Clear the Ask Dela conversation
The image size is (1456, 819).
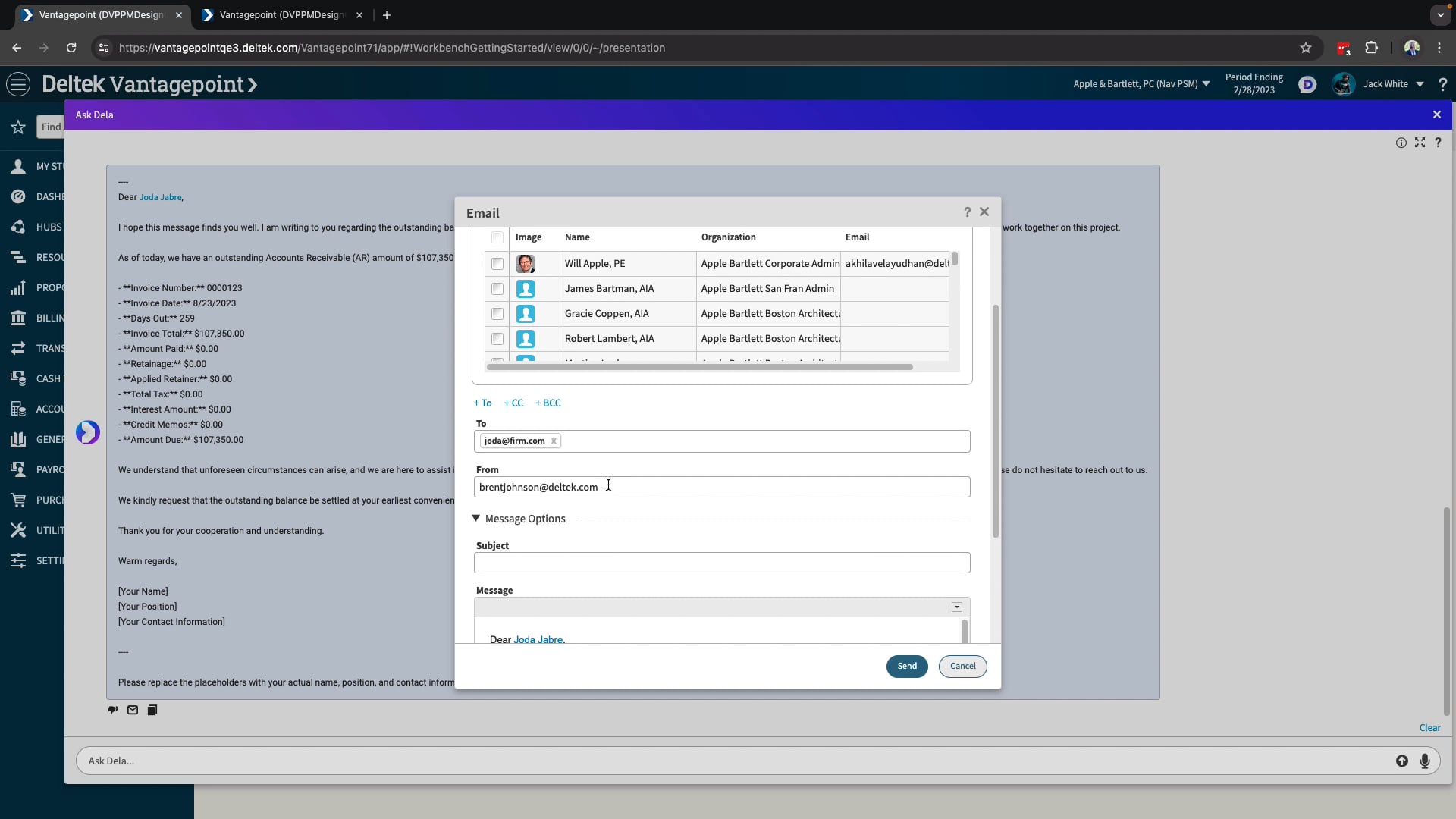(1429, 728)
